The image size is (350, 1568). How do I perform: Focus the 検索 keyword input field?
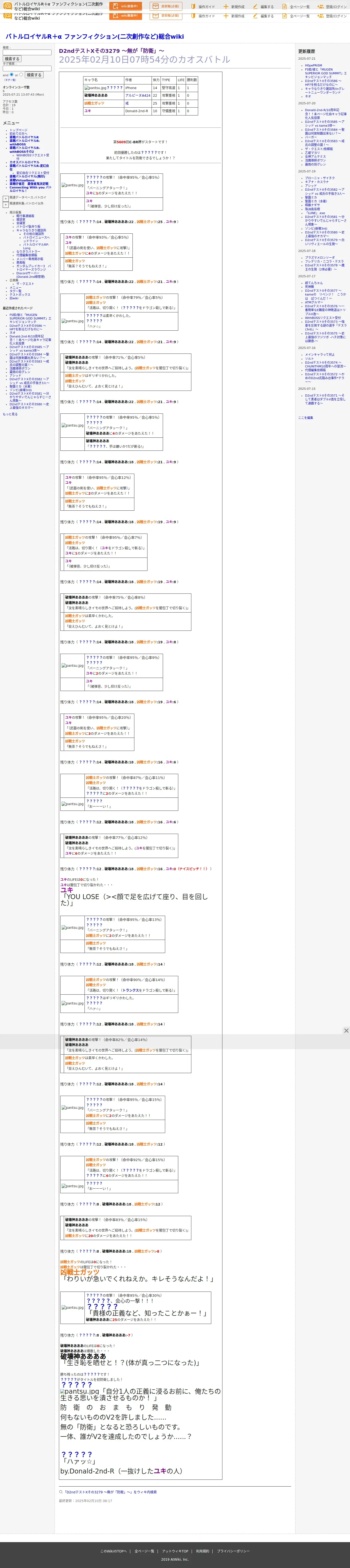[x=27, y=52]
